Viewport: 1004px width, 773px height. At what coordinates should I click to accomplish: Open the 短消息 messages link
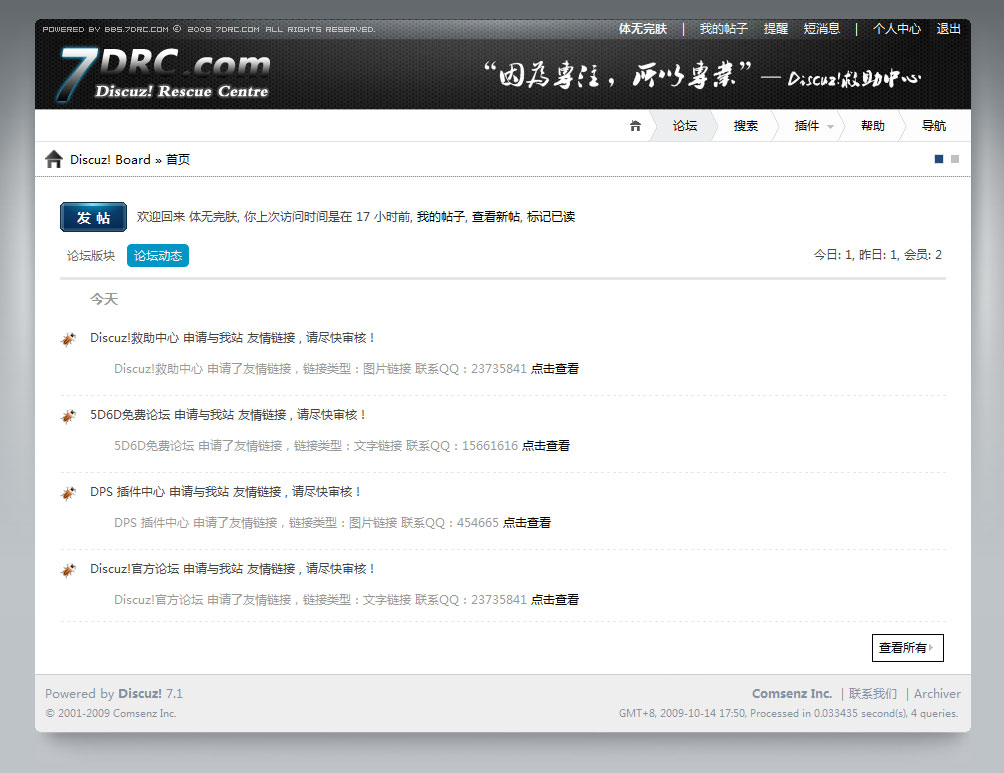pos(822,29)
